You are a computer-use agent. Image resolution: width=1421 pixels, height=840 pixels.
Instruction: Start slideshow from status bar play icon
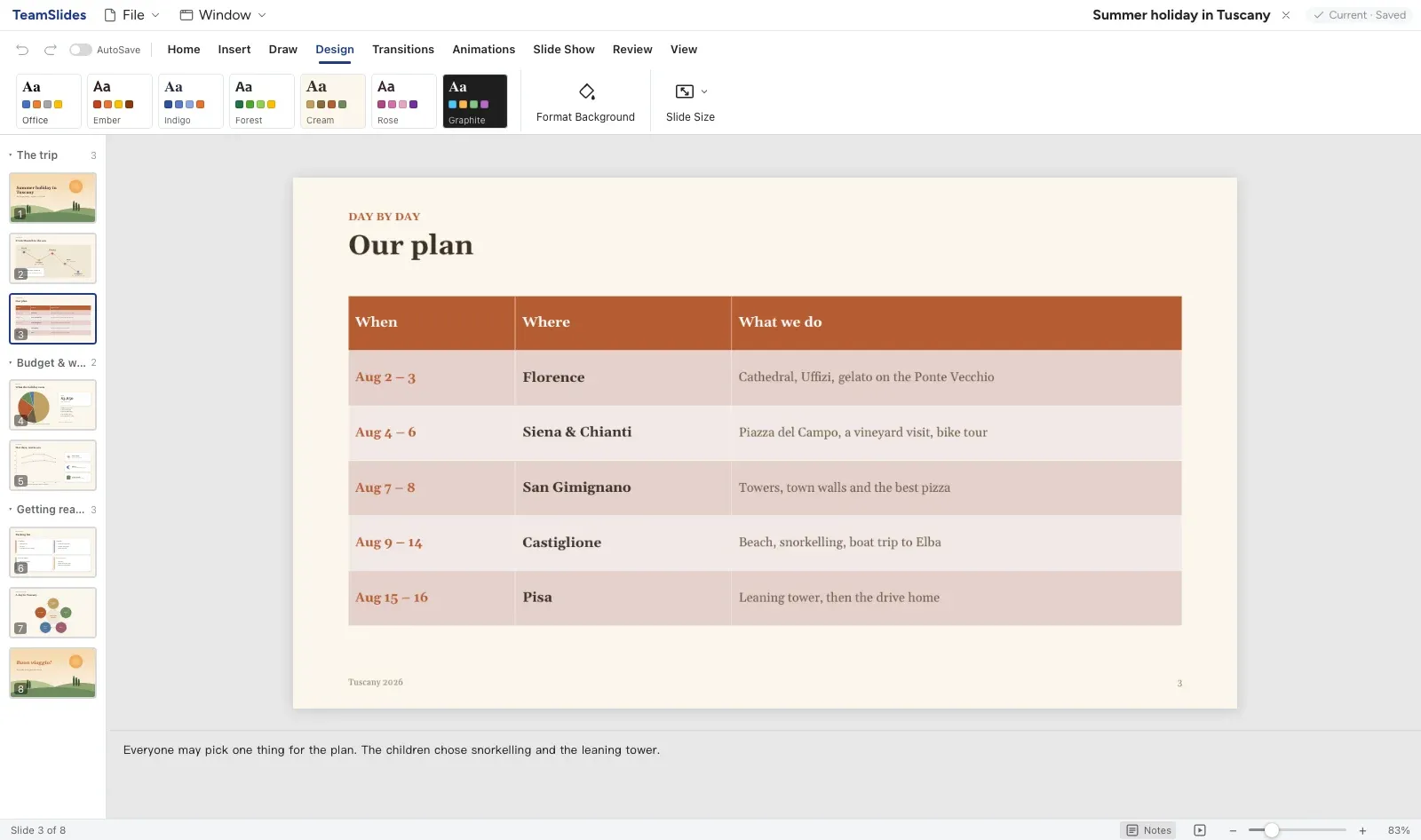[x=1200, y=830]
